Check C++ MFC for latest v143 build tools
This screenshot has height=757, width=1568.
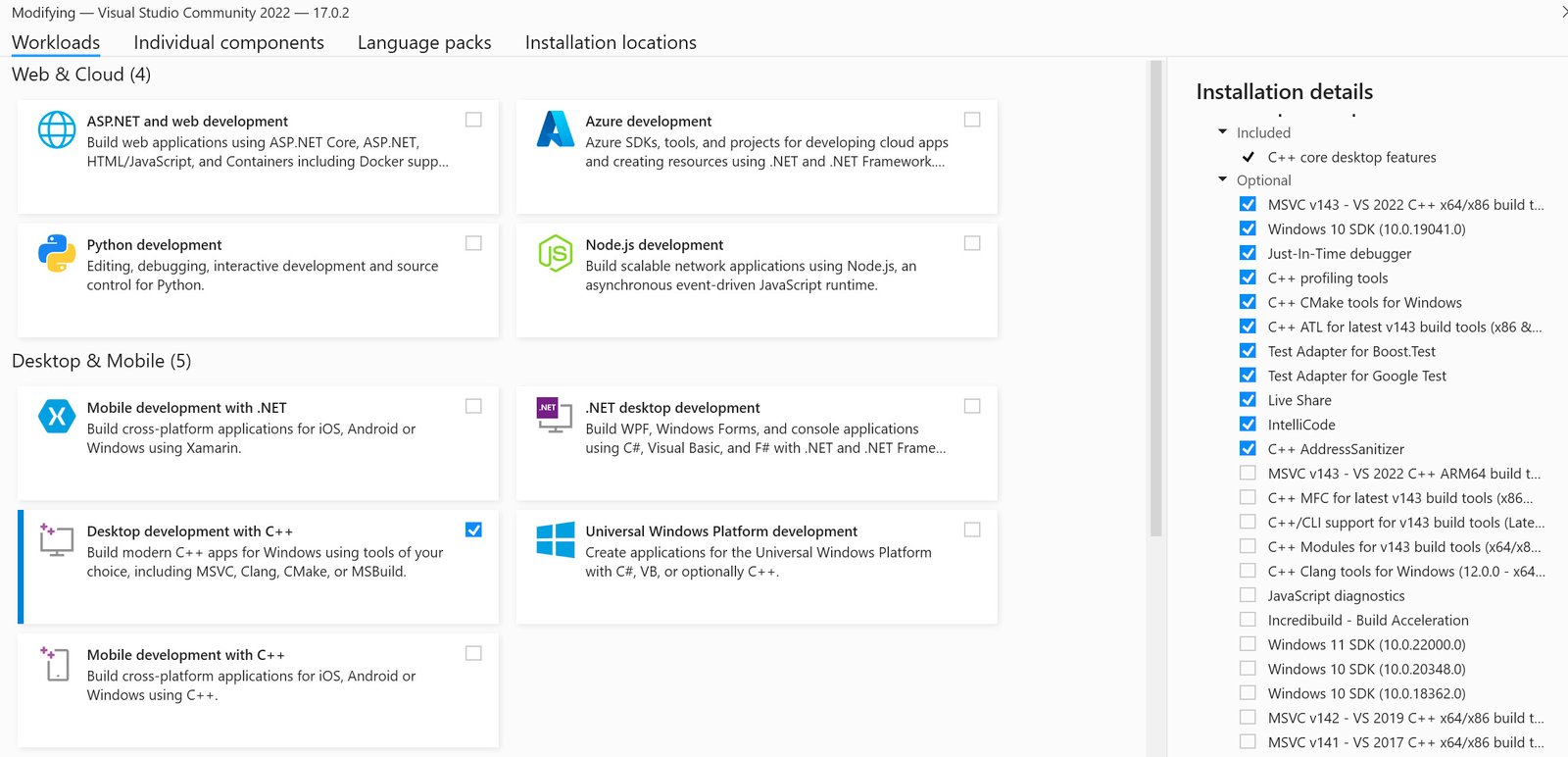1248,497
